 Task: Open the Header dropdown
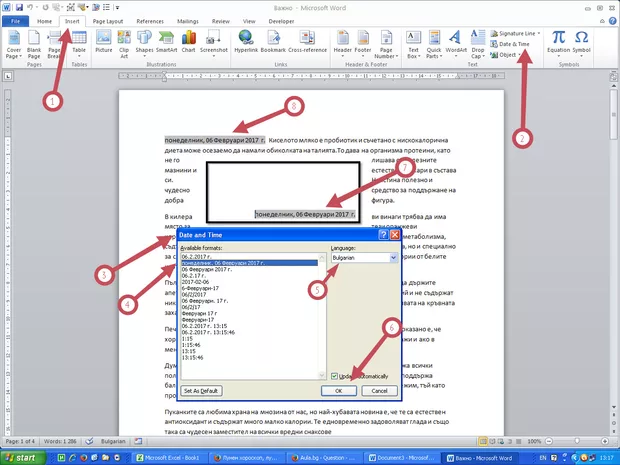pyautogui.click(x=342, y=43)
